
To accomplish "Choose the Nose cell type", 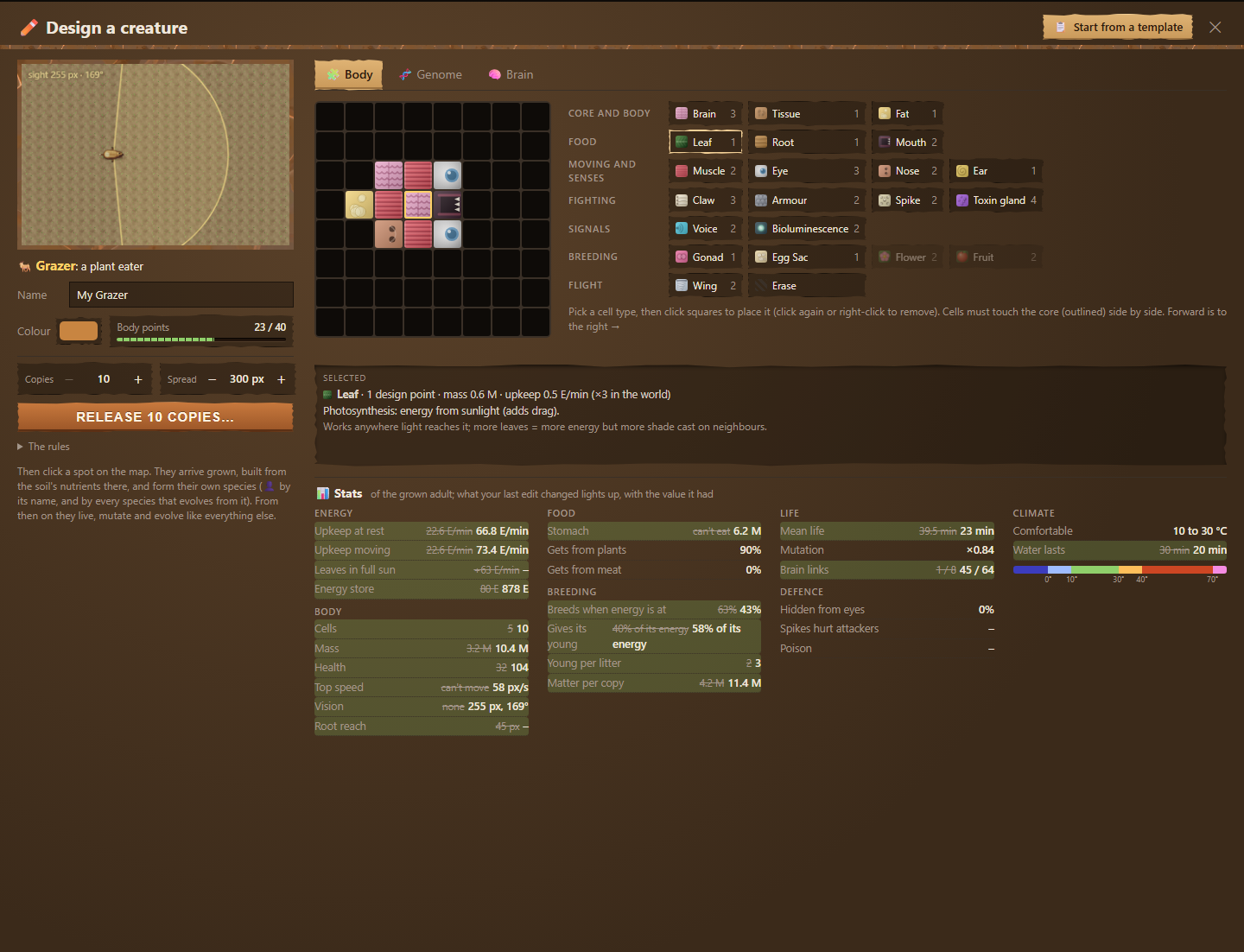I will tap(907, 171).
